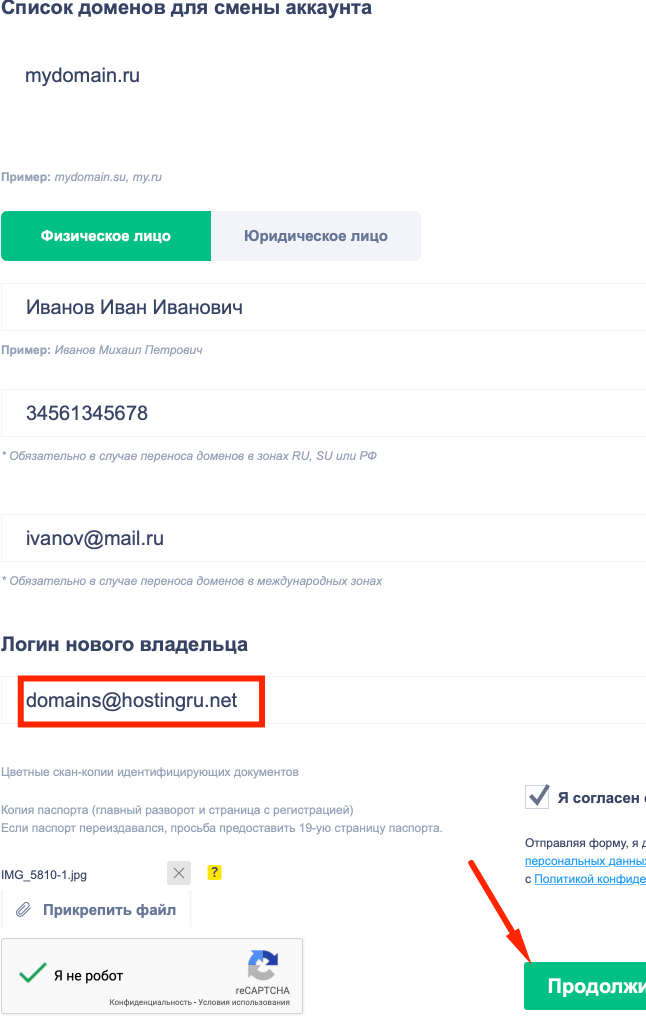Click the paperclip icon on attach button
646x1023 pixels.
(x=23, y=910)
